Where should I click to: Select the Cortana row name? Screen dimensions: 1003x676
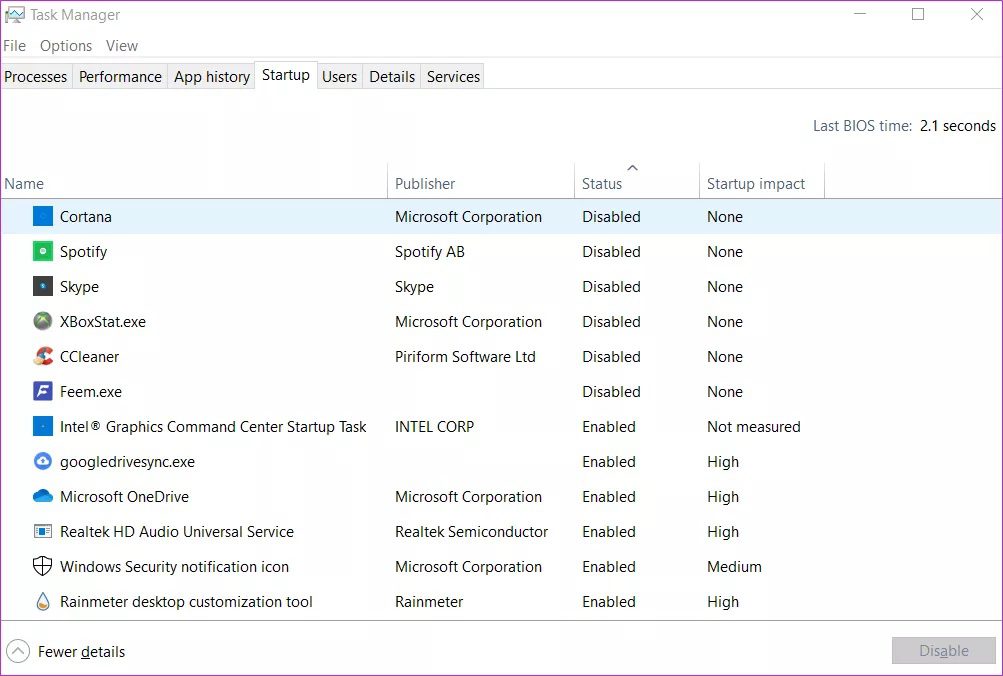point(86,217)
